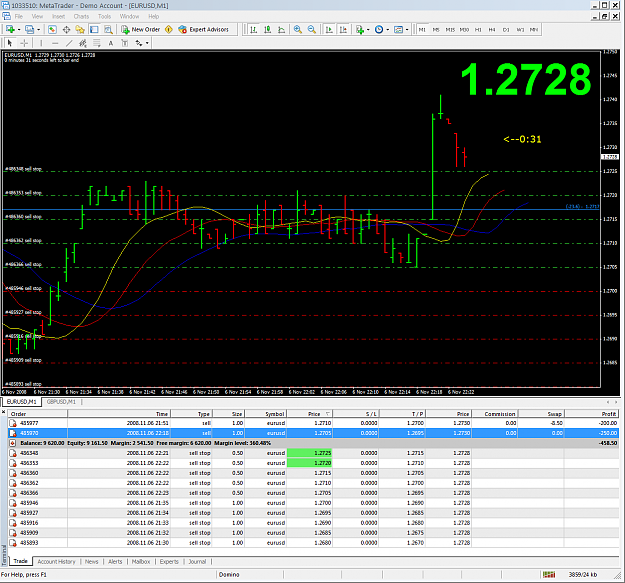Select the Equidistant Channel tool
The height and width of the screenshot is (583, 625).
pyautogui.click(x=83, y=43)
